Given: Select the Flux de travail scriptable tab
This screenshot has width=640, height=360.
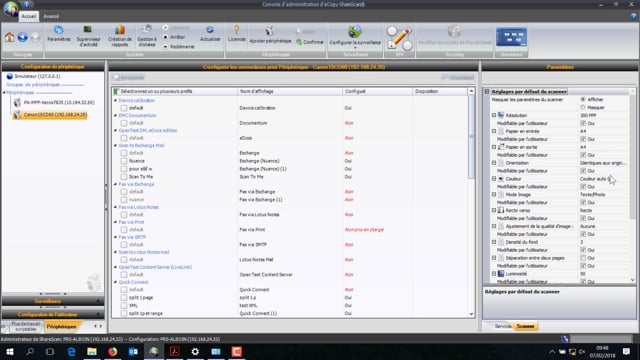Looking at the screenshot, I should coord(25,327).
